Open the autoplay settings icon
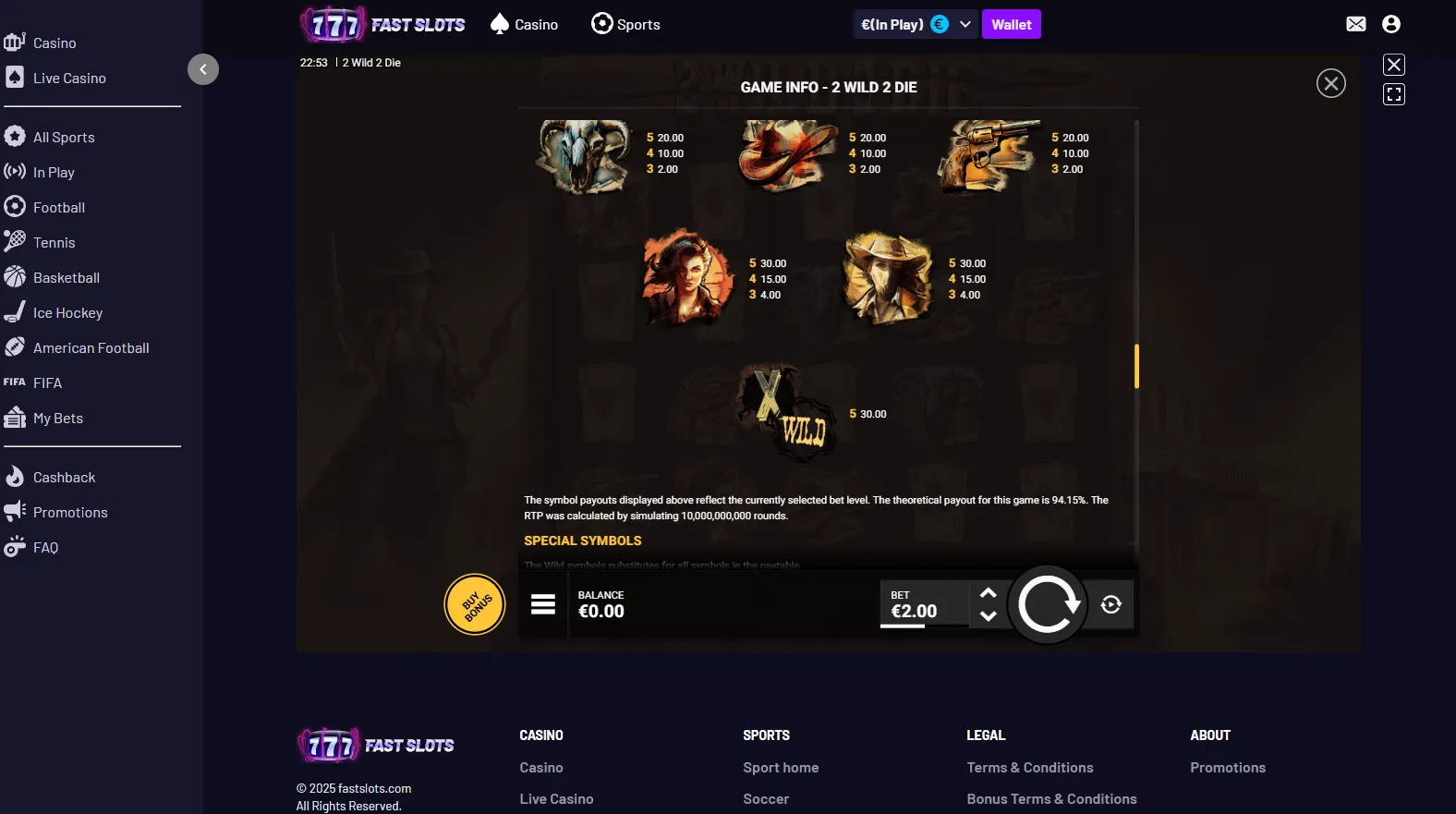The width and height of the screenshot is (1456, 814). pos(1111,604)
